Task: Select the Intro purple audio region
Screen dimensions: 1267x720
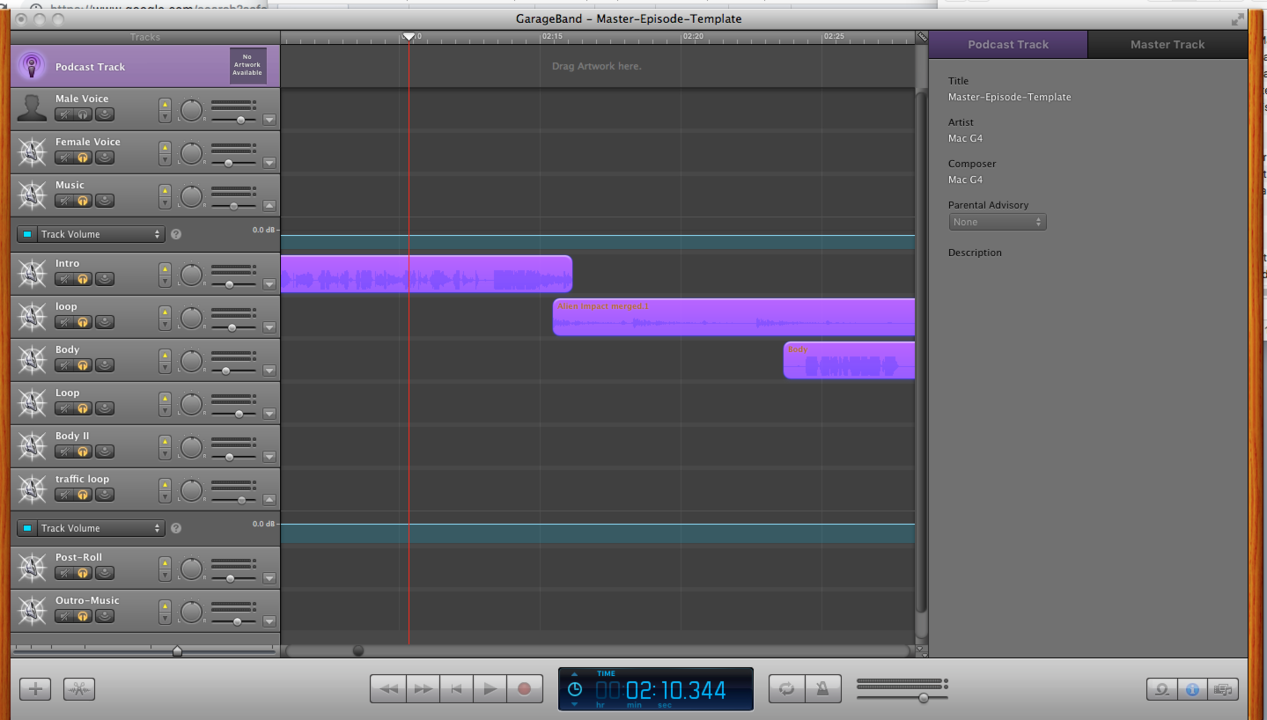Action: (x=426, y=274)
